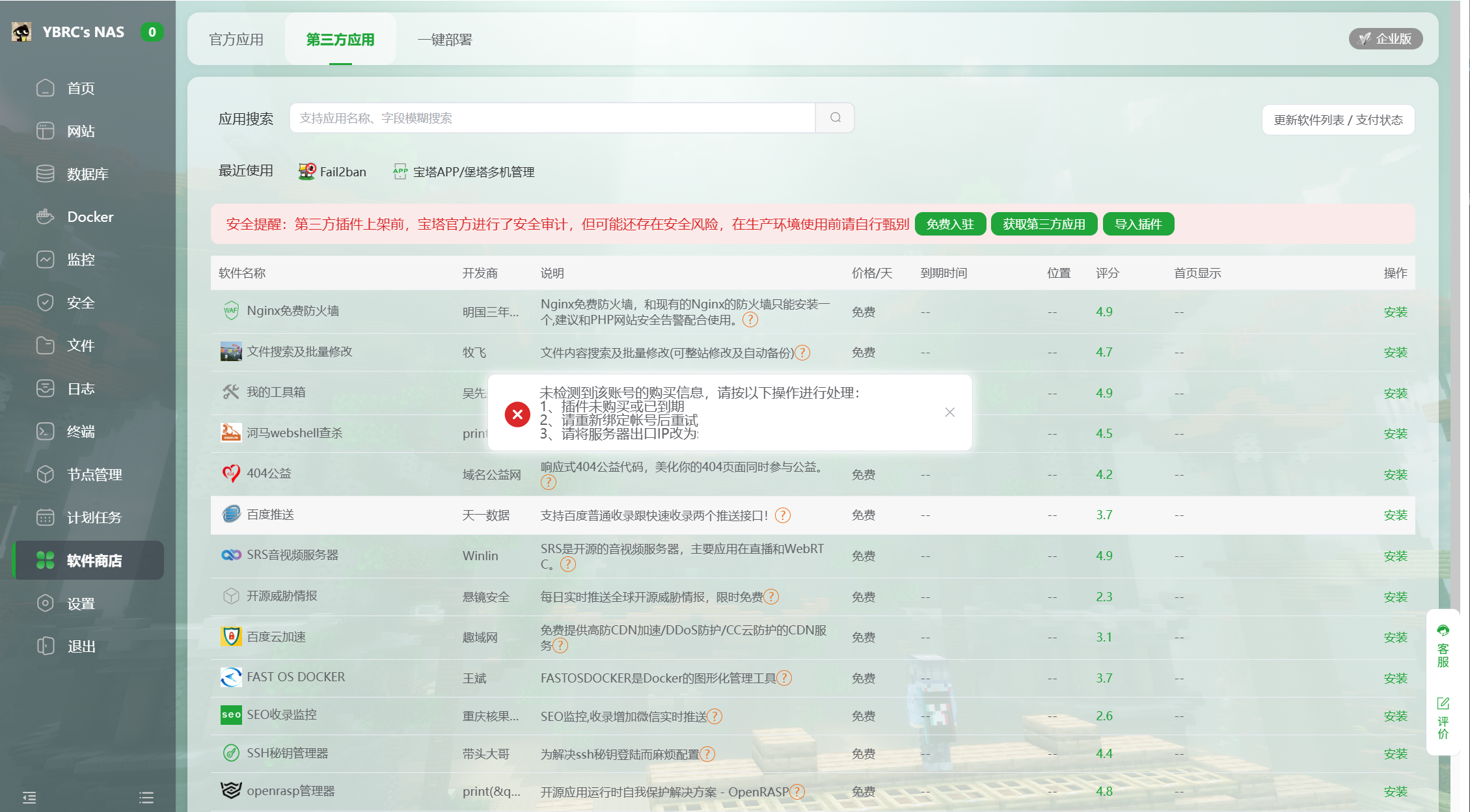Screen dimensions: 1470x812
Task: Open the 终端 terminal section
Action: coord(82,431)
